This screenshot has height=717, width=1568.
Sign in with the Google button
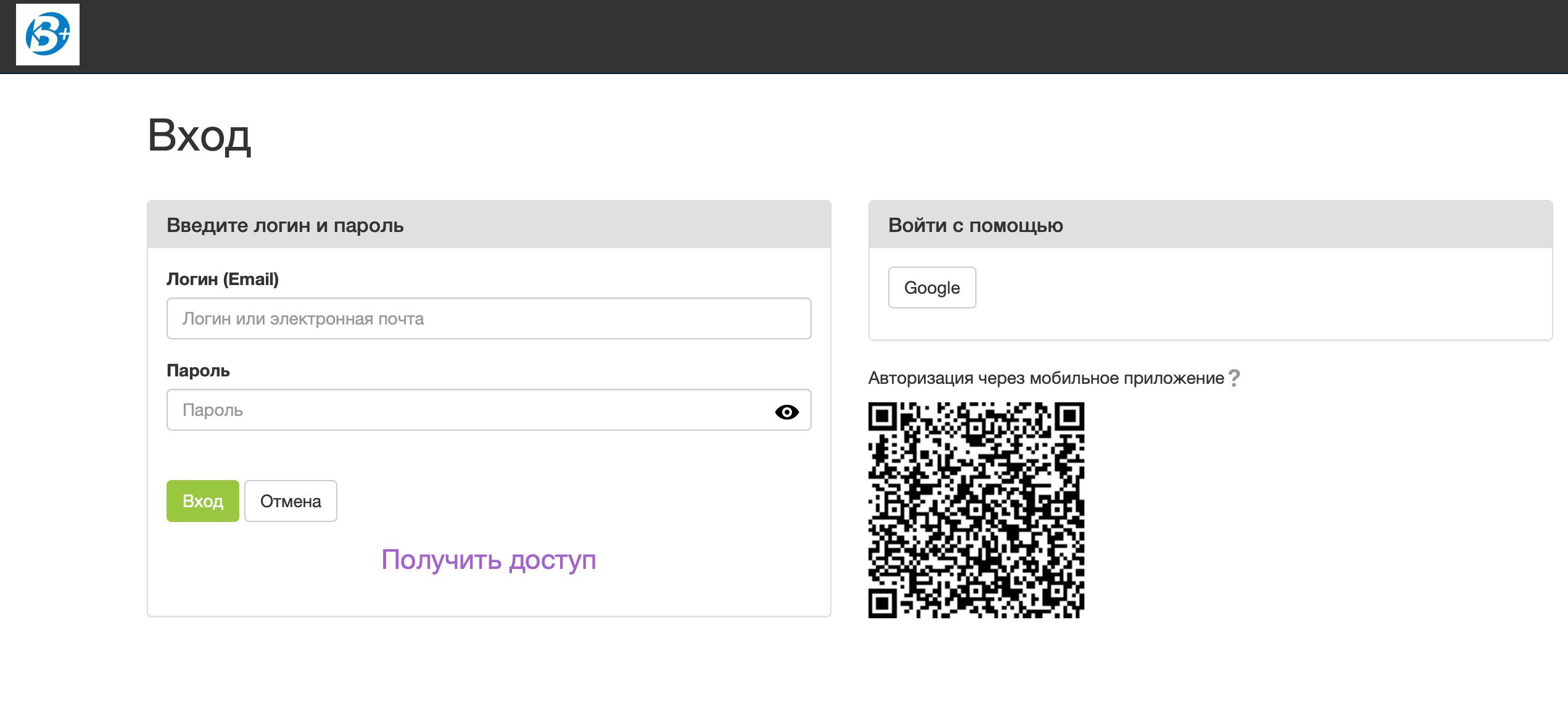pyautogui.click(x=931, y=288)
